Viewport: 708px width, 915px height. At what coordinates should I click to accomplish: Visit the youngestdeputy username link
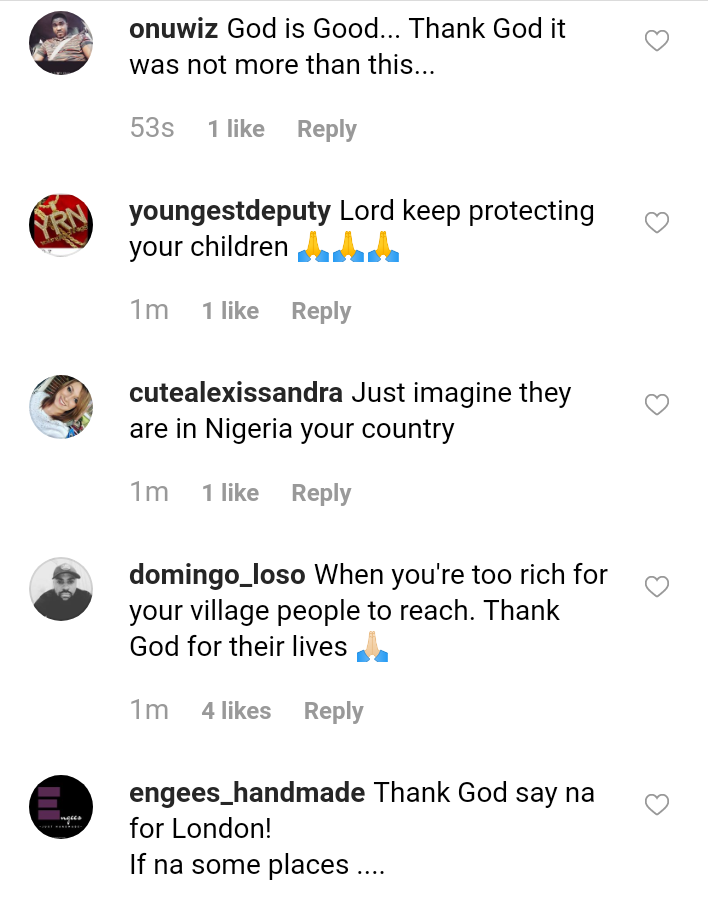230,211
